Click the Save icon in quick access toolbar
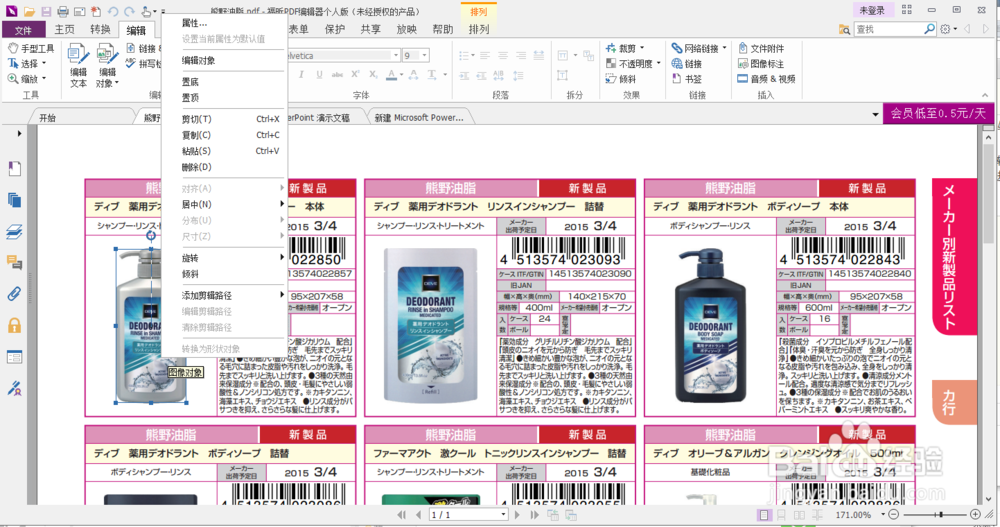The width and height of the screenshot is (1000, 527). 46,11
